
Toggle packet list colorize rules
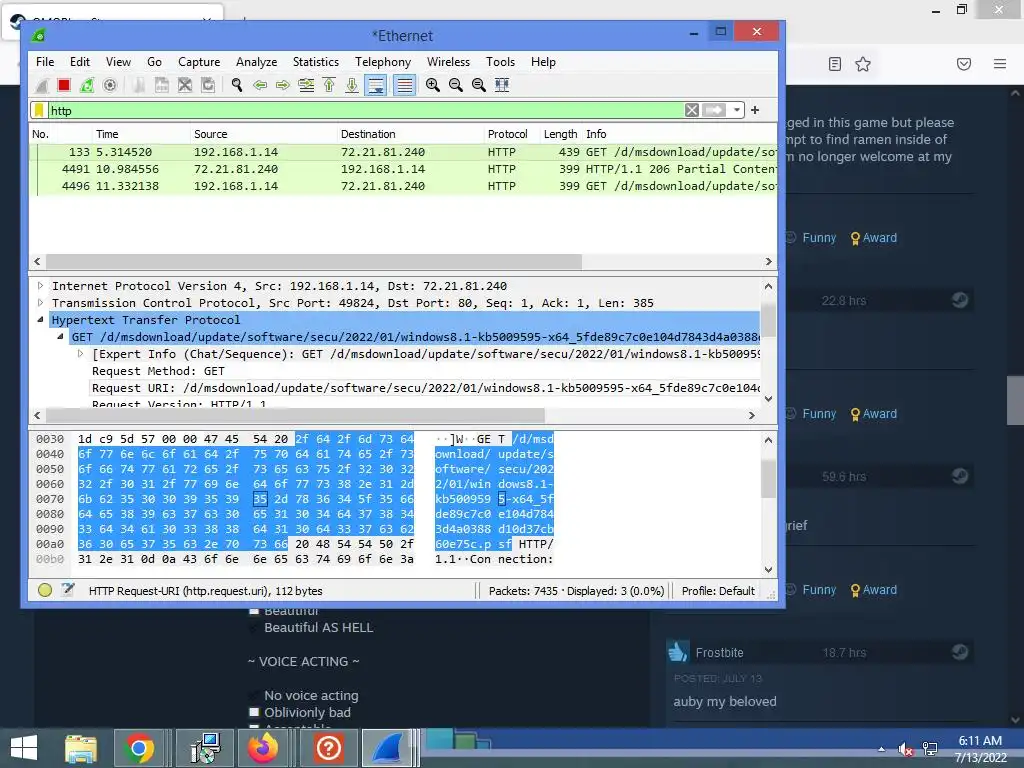coord(405,85)
